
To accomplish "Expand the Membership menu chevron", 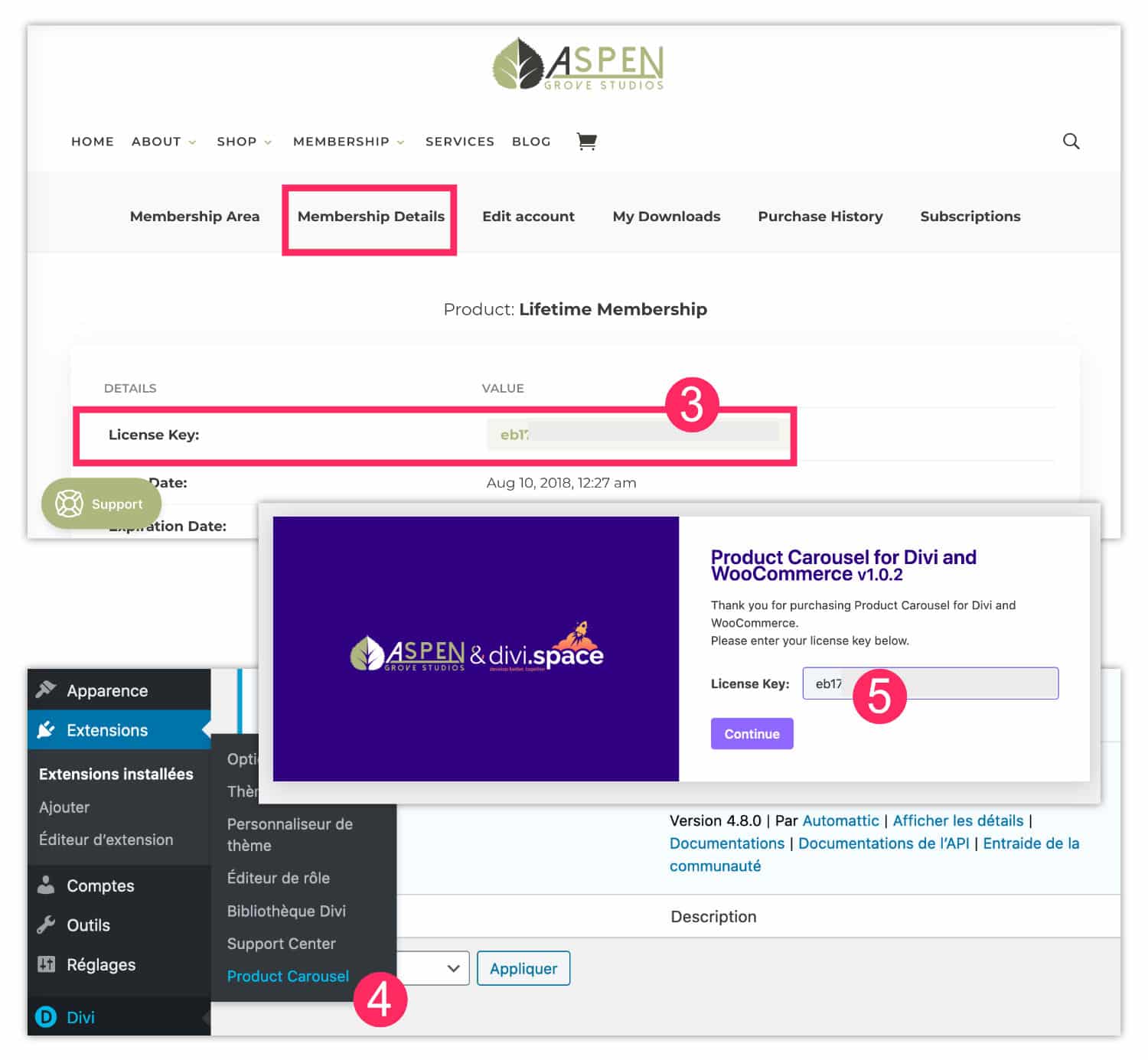I will point(400,142).
